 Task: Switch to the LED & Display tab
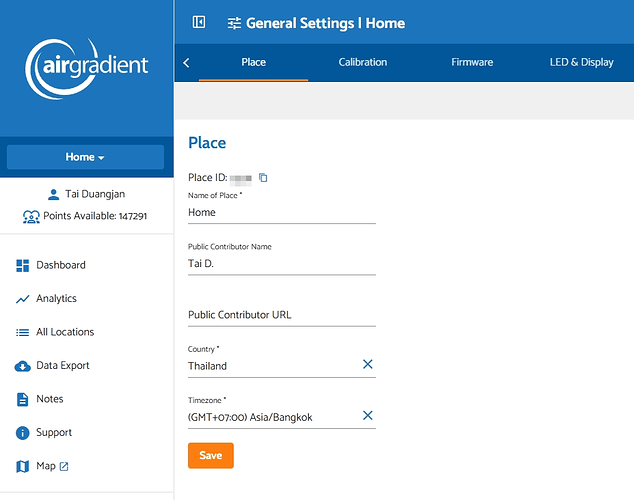[x=581, y=62]
